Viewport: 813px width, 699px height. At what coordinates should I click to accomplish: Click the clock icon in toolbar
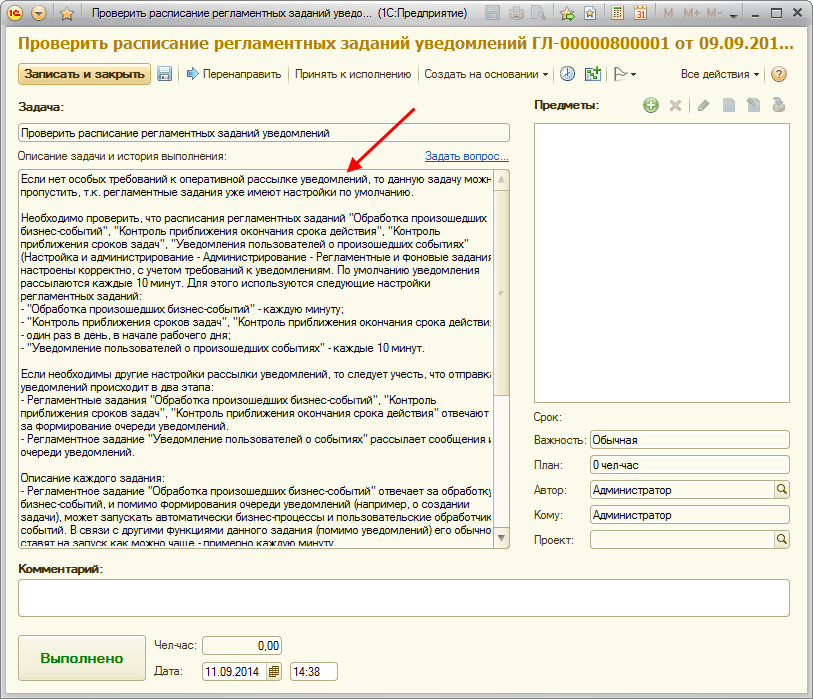coord(567,74)
